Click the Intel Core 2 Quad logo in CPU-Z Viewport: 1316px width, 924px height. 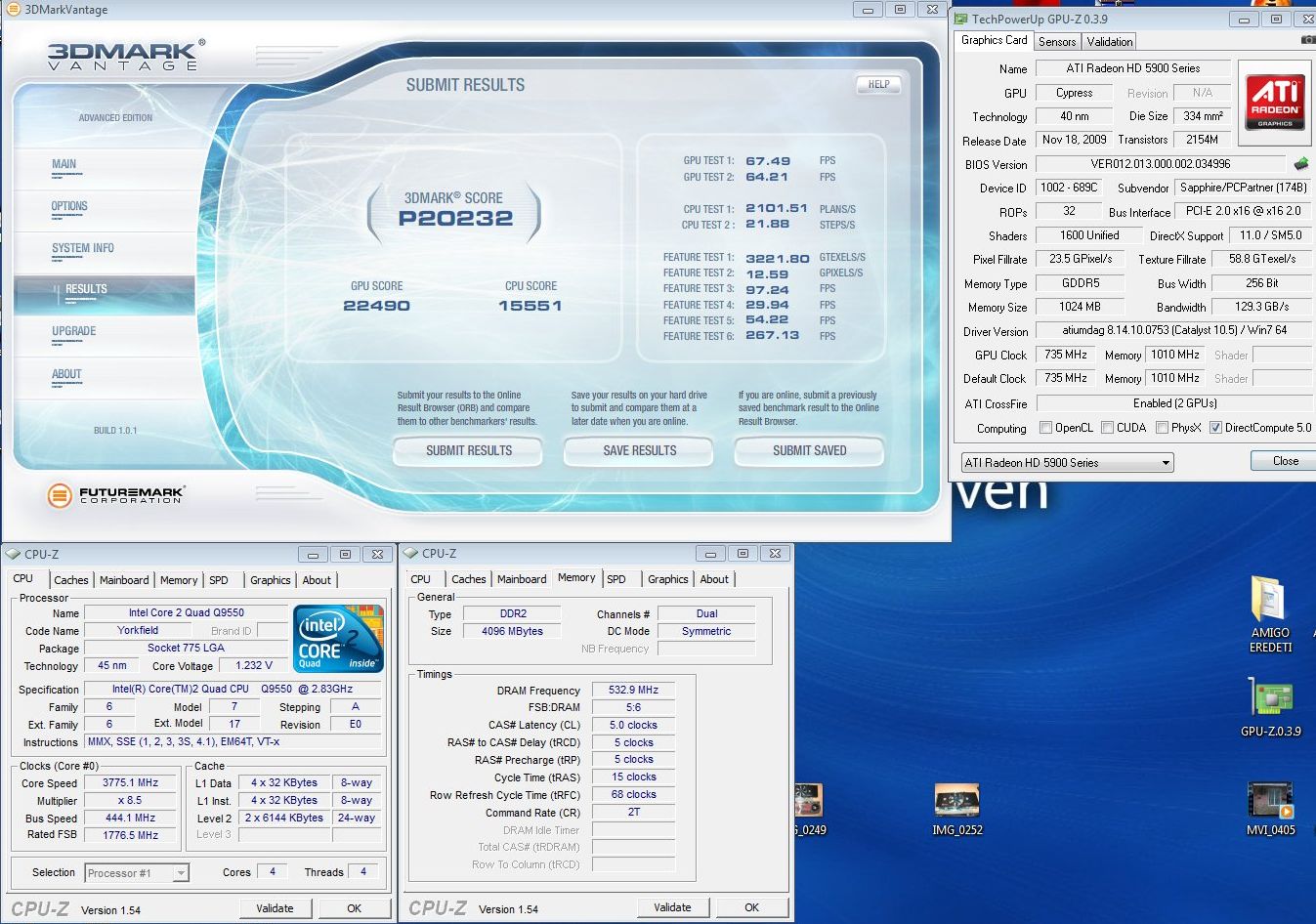[x=338, y=639]
